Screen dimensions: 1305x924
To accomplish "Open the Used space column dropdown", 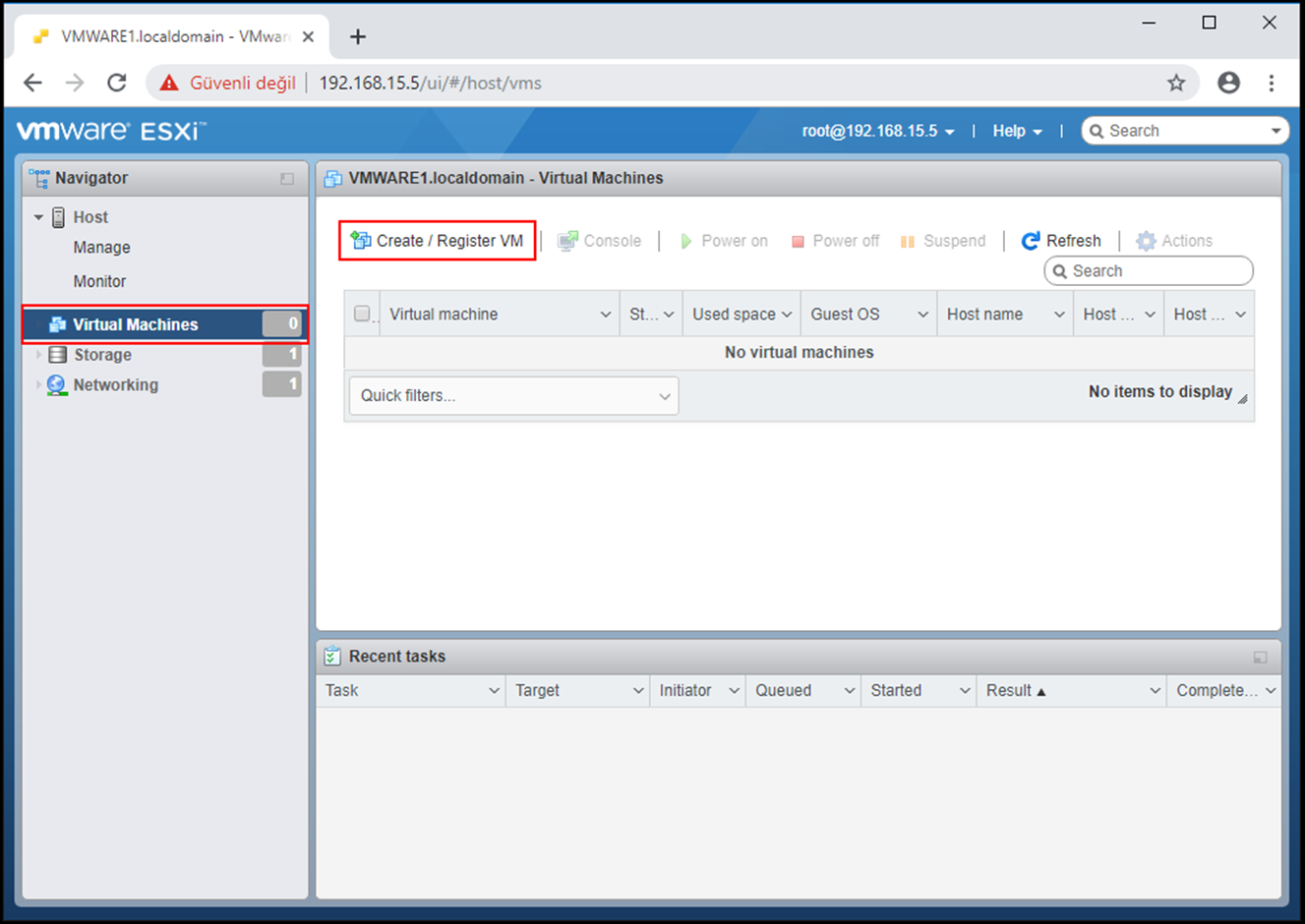I will coord(787,315).
